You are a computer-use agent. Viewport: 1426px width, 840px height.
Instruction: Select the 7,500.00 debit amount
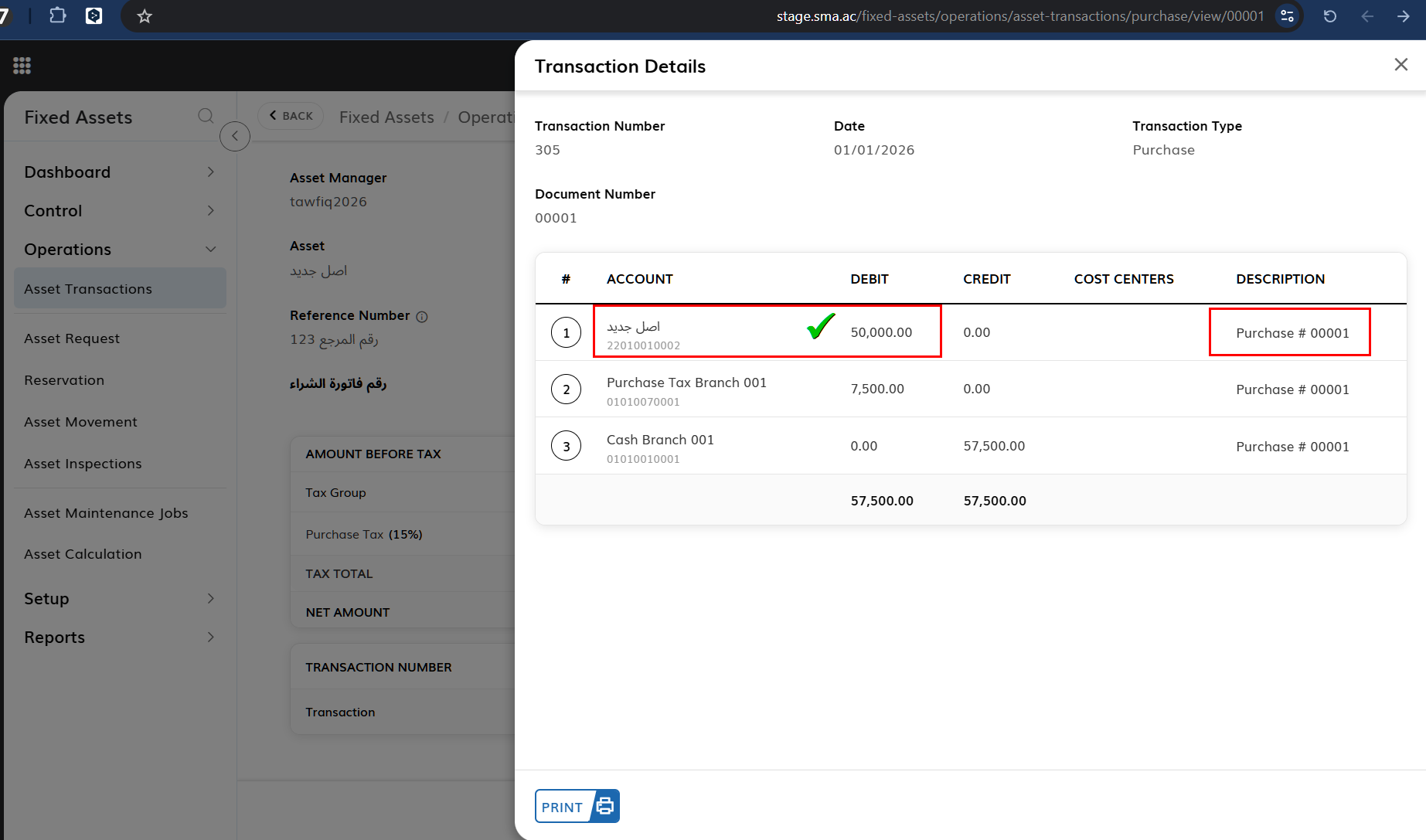(877, 389)
